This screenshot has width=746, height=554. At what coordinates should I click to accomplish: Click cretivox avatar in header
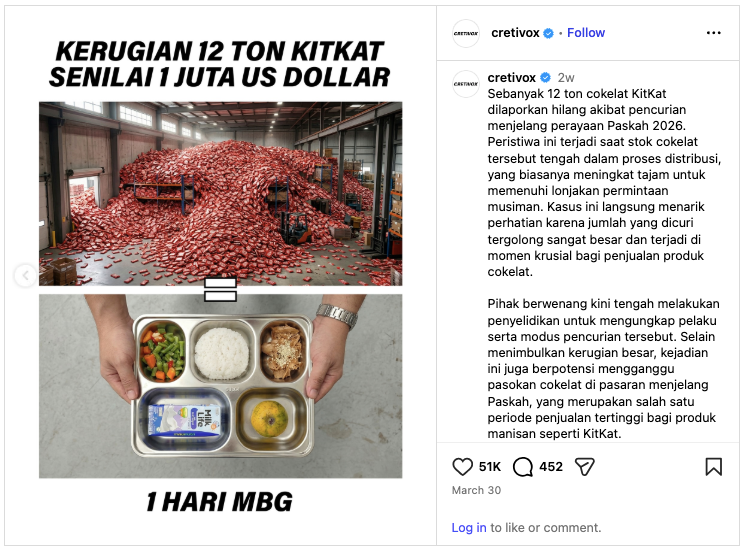click(466, 33)
